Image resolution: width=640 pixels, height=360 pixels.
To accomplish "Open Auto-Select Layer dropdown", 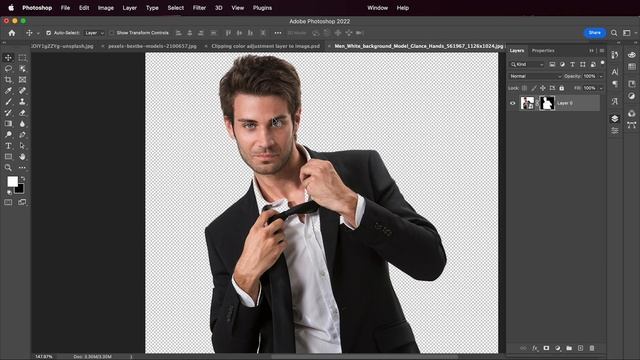I will 94,33.
